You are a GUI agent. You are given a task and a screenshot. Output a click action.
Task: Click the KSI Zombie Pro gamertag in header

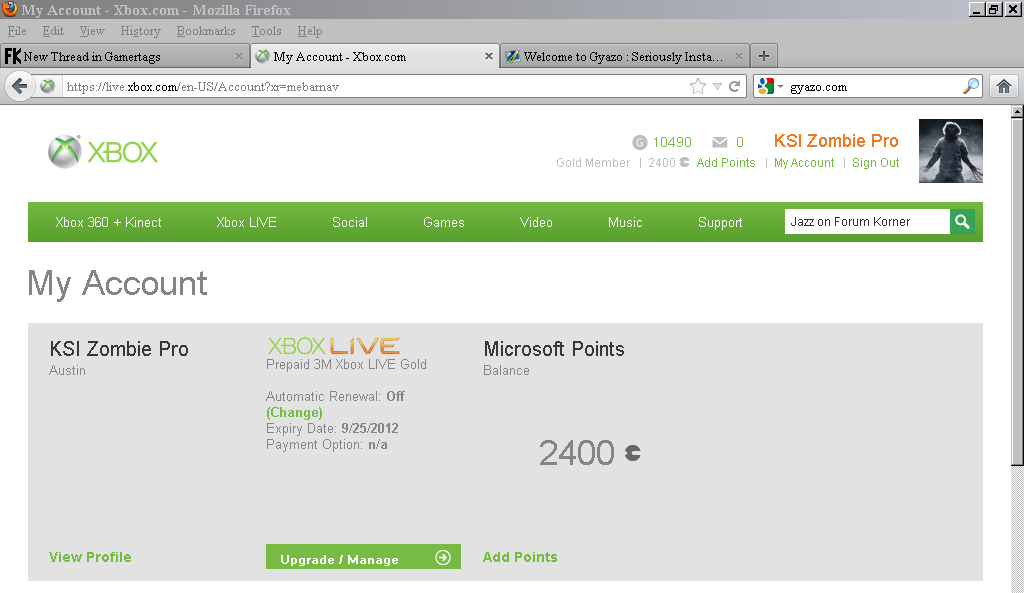(836, 141)
